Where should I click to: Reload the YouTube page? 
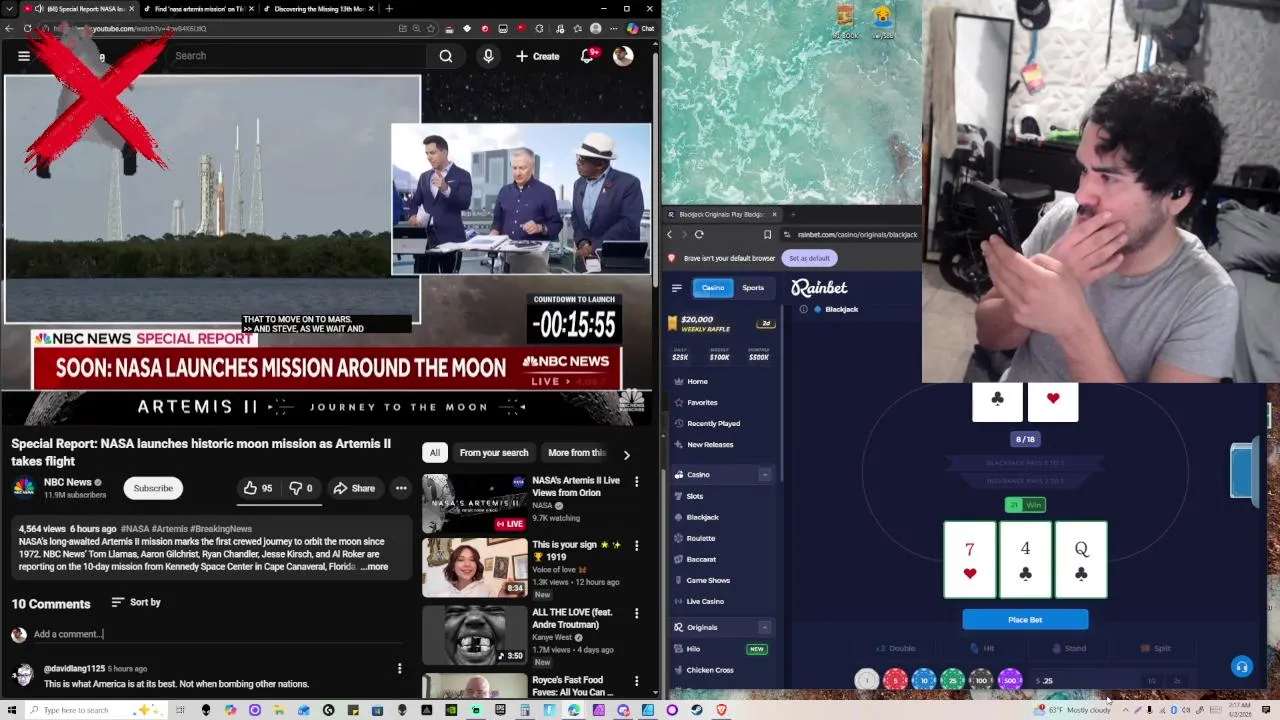(x=27, y=28)
